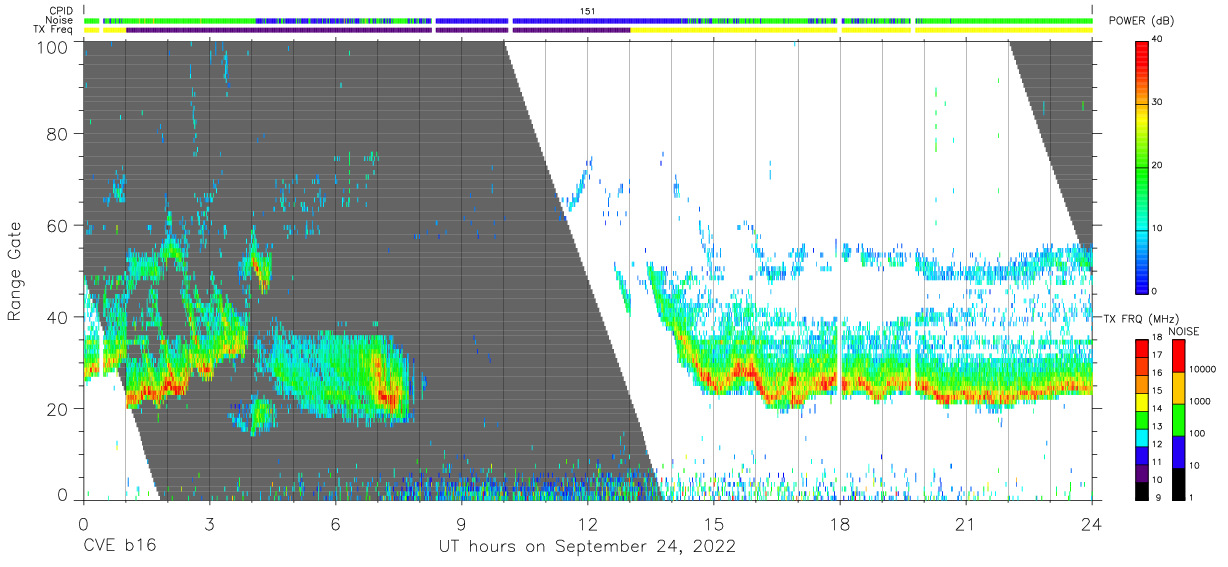
Task: Click the 9 tick on the UT hours axis
Action: (x=461, y=523)
